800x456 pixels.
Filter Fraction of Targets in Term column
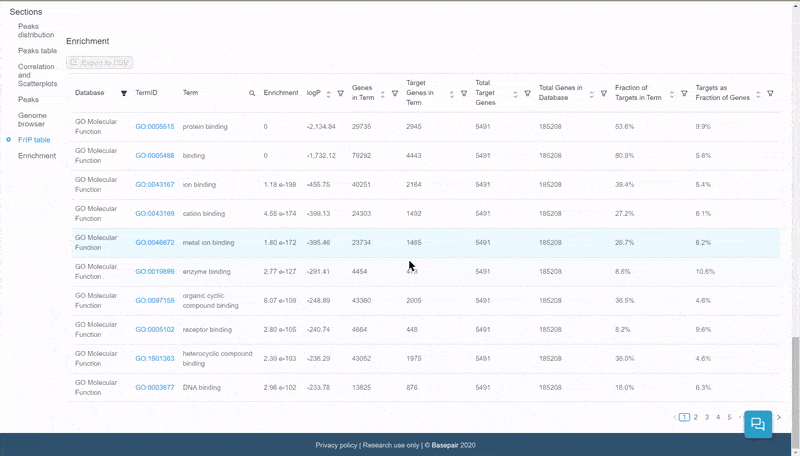coord(684,93)
